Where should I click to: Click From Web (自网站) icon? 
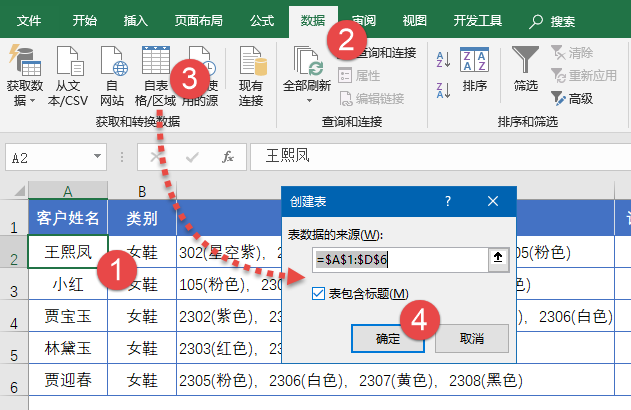click(113, 61)
